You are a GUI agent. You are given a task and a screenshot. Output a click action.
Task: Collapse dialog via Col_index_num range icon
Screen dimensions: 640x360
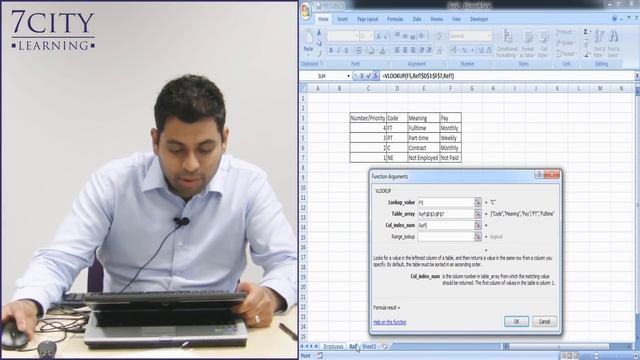(x=478, y=225)
